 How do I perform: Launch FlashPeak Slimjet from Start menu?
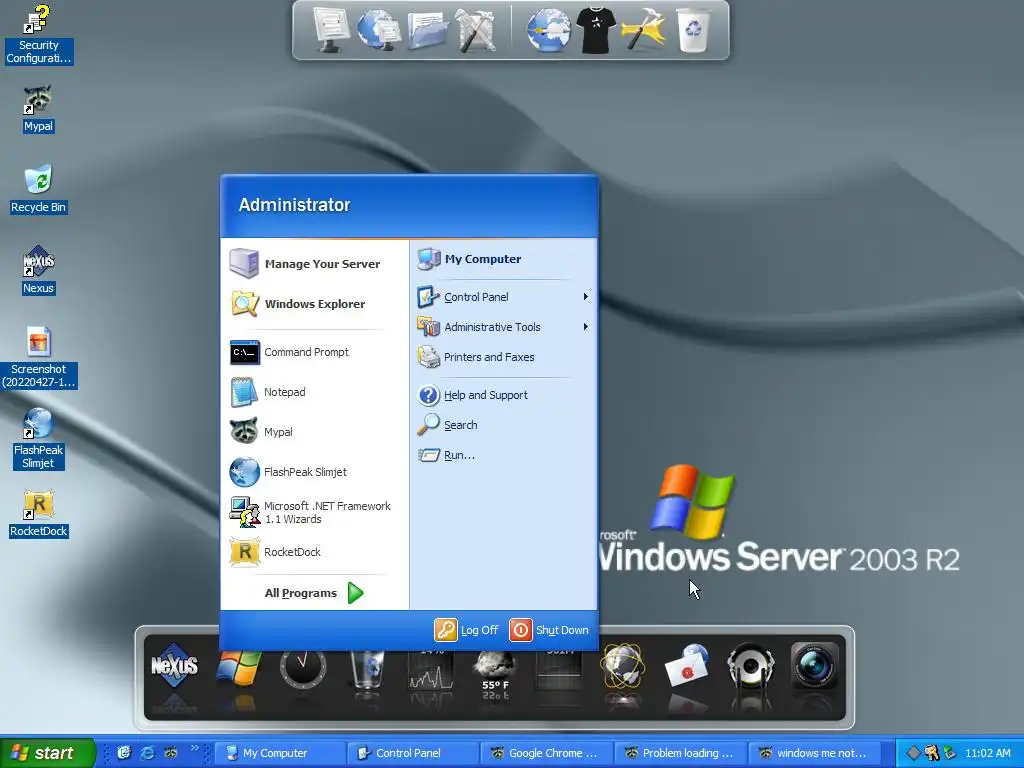point(315,472)
